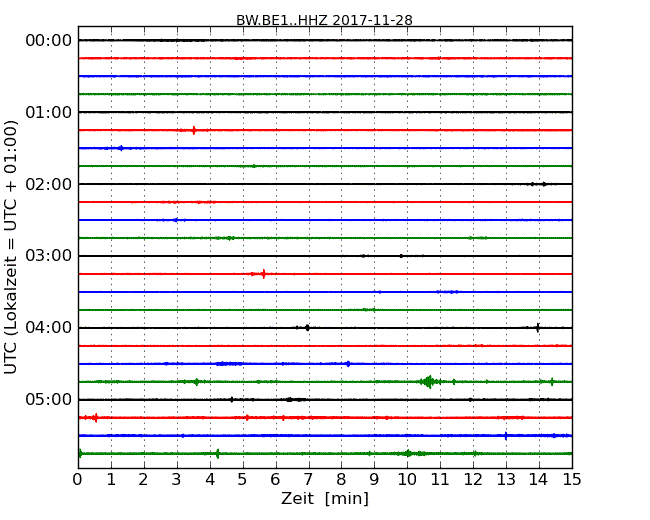
Task: Select the red spike at 3.5 min on 01:15 trace
Action: coord(194,130)
